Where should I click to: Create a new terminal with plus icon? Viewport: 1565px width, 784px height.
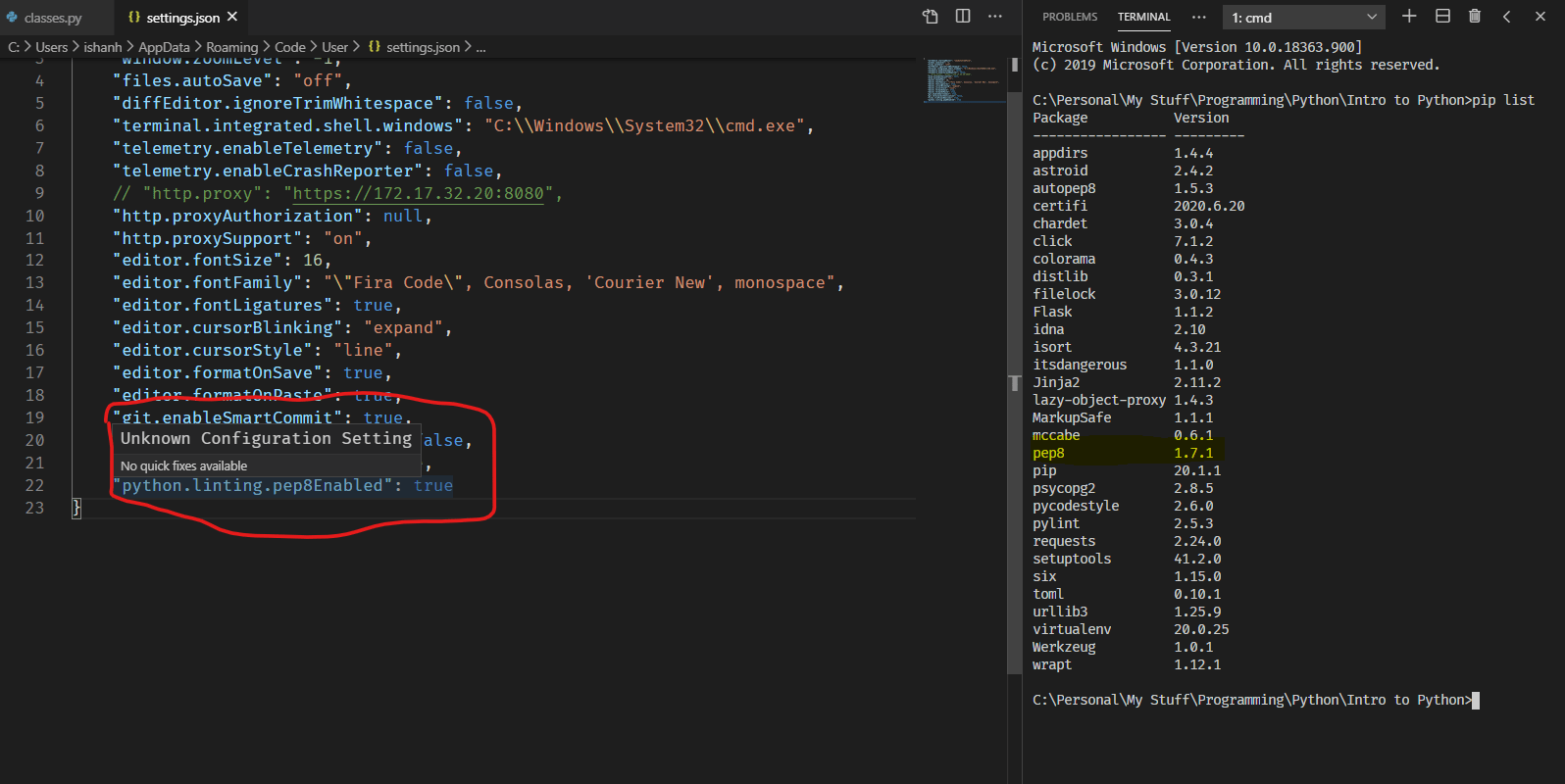pos(1409,16)
